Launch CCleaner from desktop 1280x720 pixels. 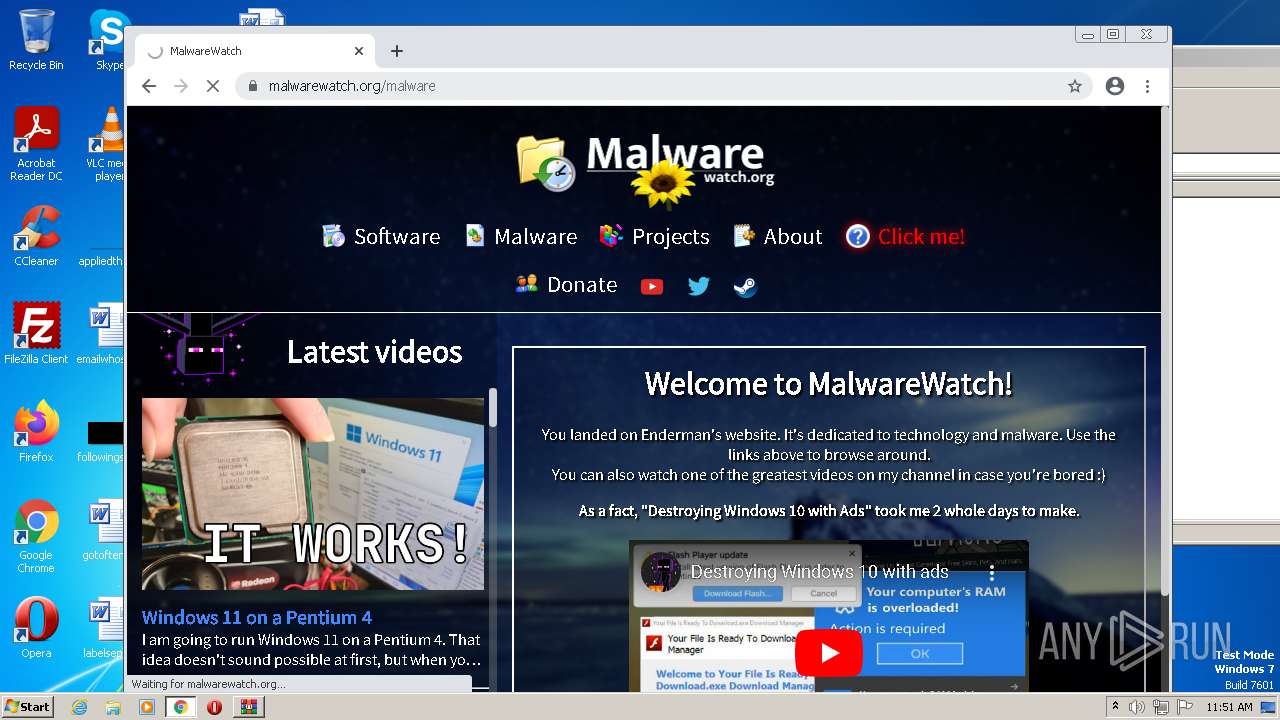36,236
